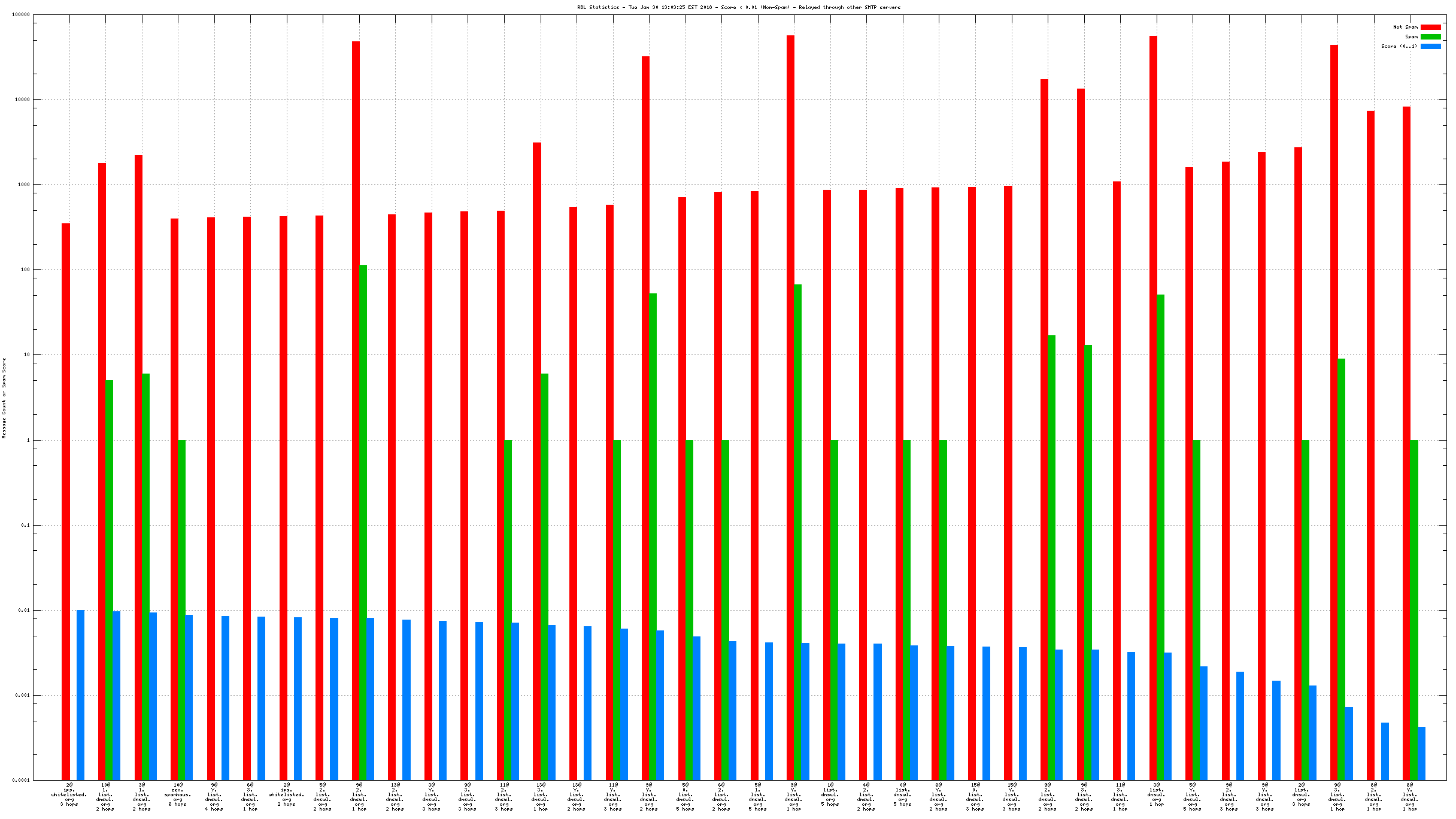1456x819 pixels.
Task: Click the Y.list.dnswl.org 4 hops axis label
Action: click(214, 797)
